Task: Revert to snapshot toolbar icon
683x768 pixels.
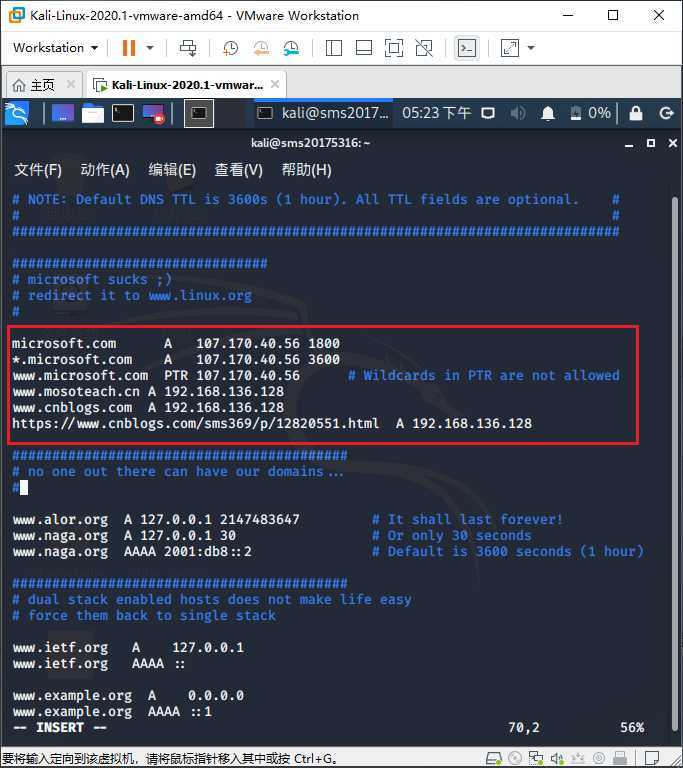Action: click(x=261, y=48)
